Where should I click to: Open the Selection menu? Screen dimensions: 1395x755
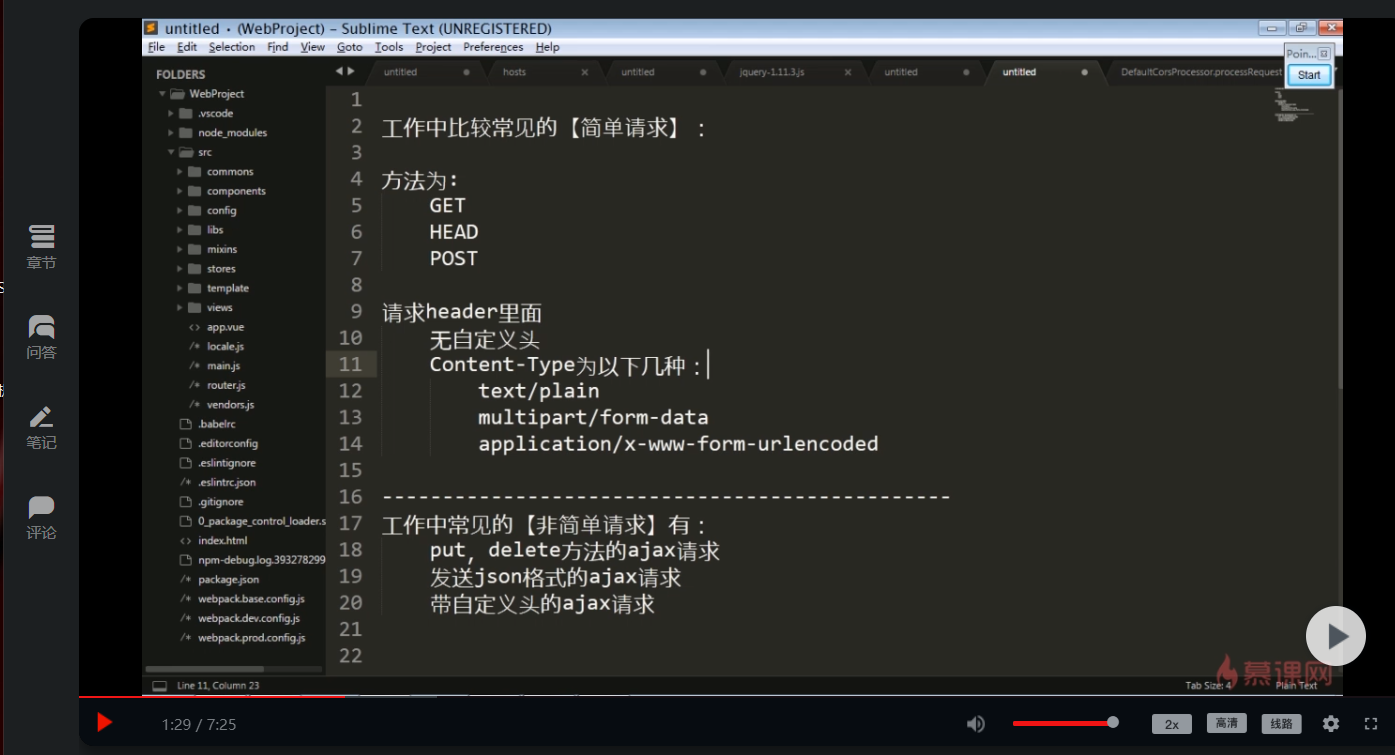click(x=232, y=47)
